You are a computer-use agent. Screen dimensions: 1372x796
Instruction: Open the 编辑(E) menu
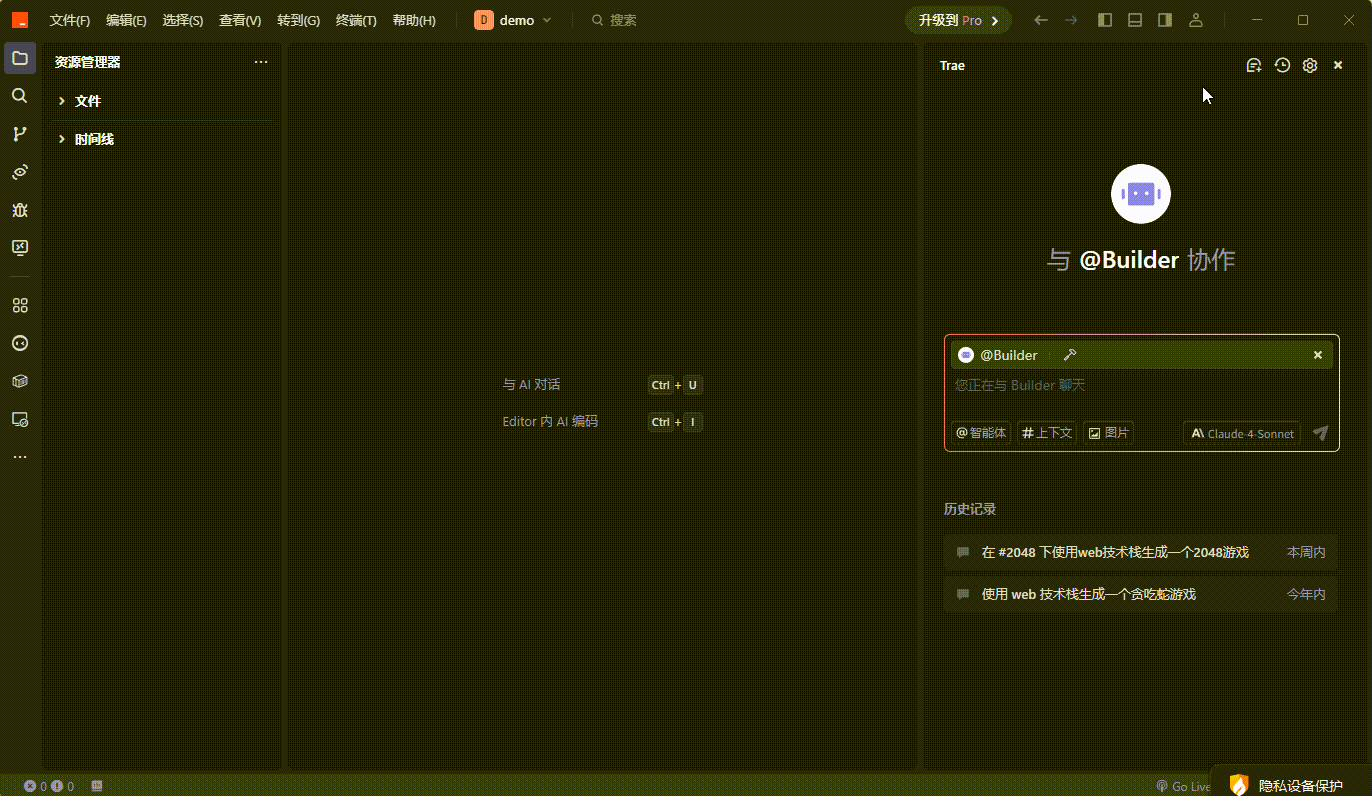(x=126, y=20)
